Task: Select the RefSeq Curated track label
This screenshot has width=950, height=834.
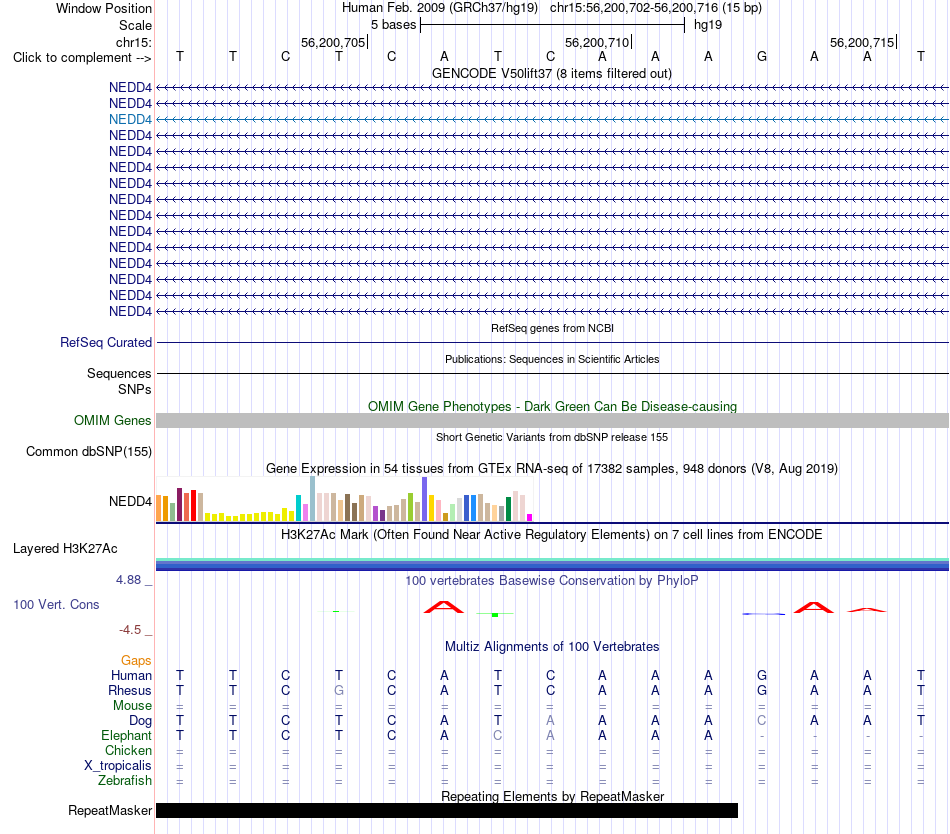Action: click(x=106, y=342)
